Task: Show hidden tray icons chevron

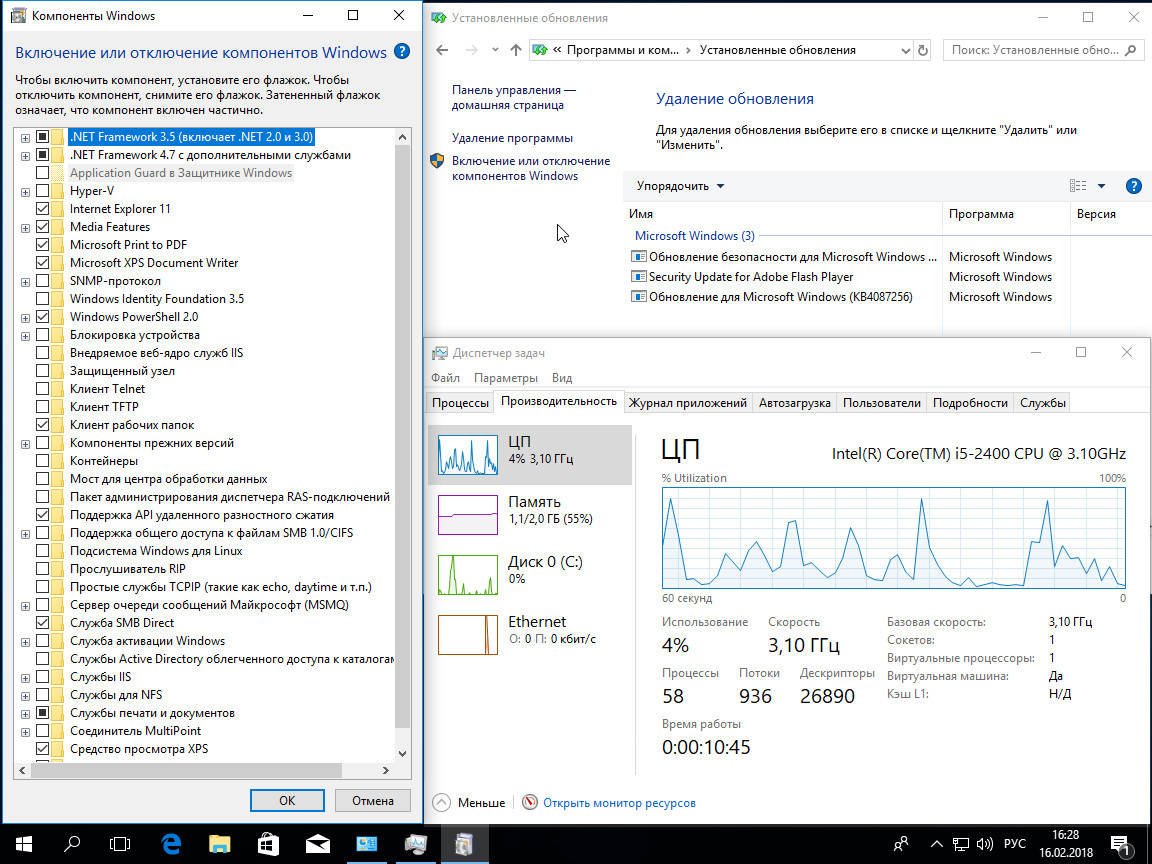Action: click(x=936, y=844)
